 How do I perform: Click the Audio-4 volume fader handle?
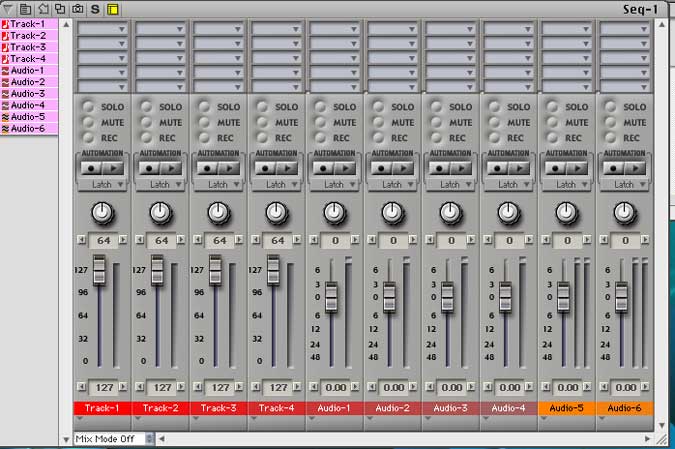coord(506,295)
